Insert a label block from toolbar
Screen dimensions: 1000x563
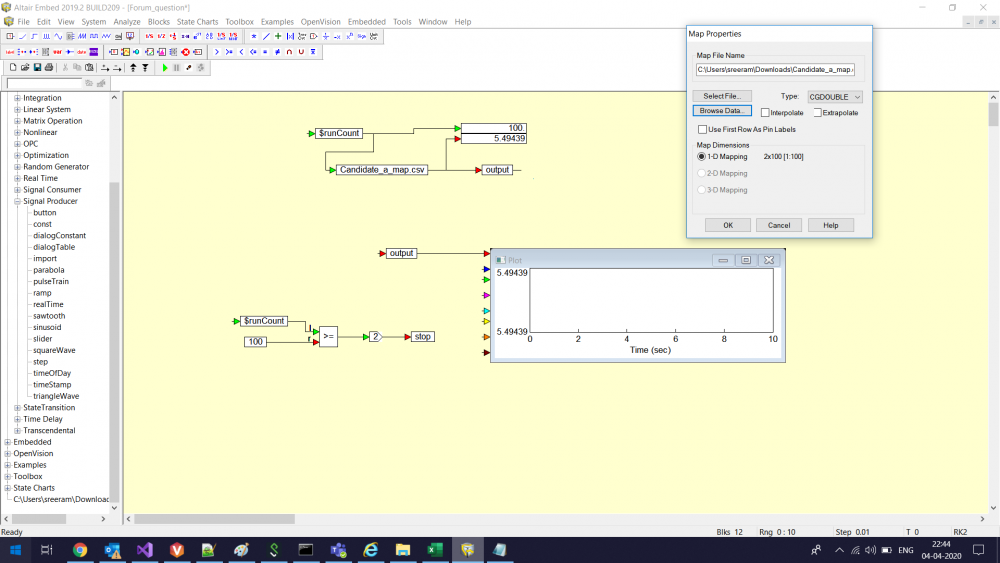click(10, 52)
